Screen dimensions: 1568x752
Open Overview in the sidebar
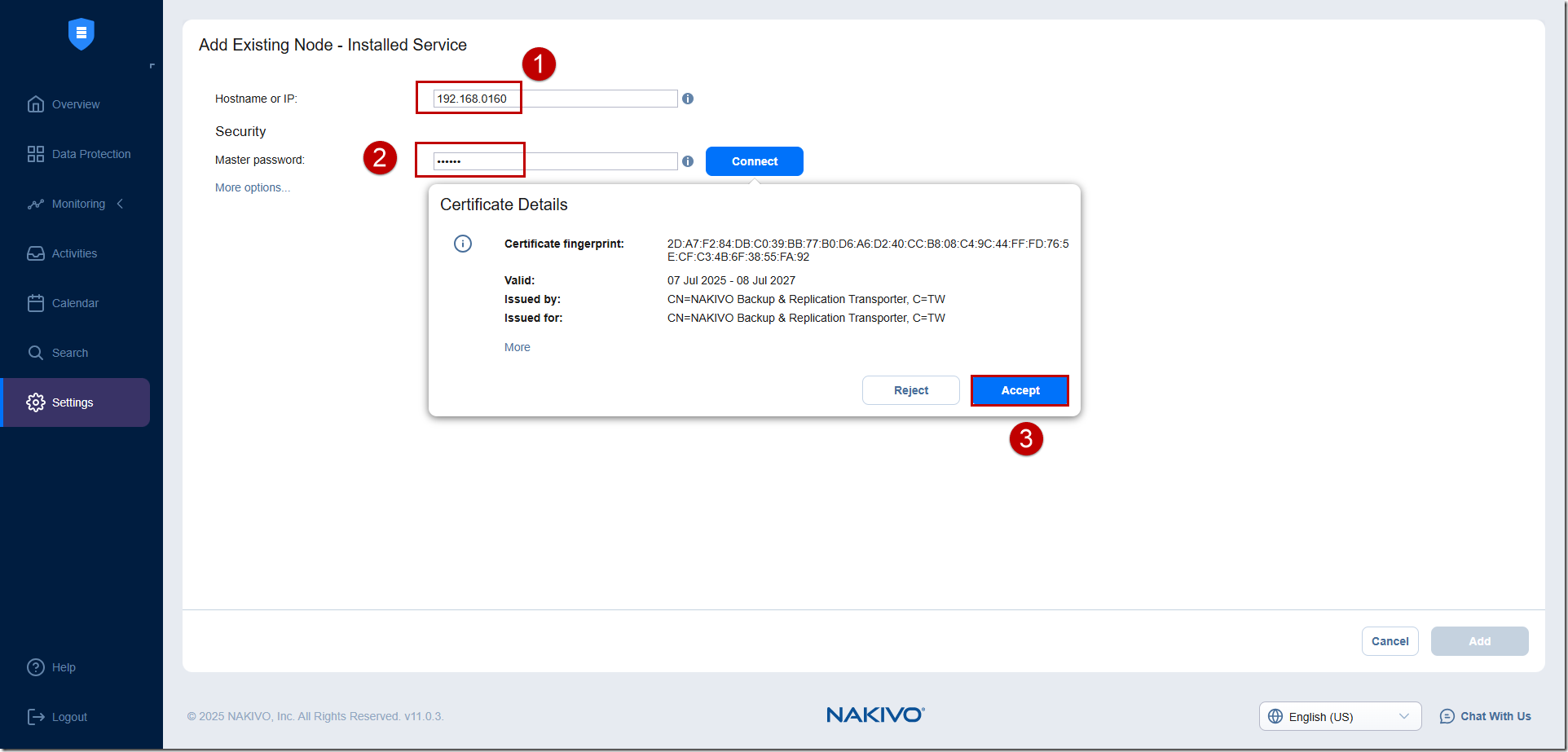point(75,104)
